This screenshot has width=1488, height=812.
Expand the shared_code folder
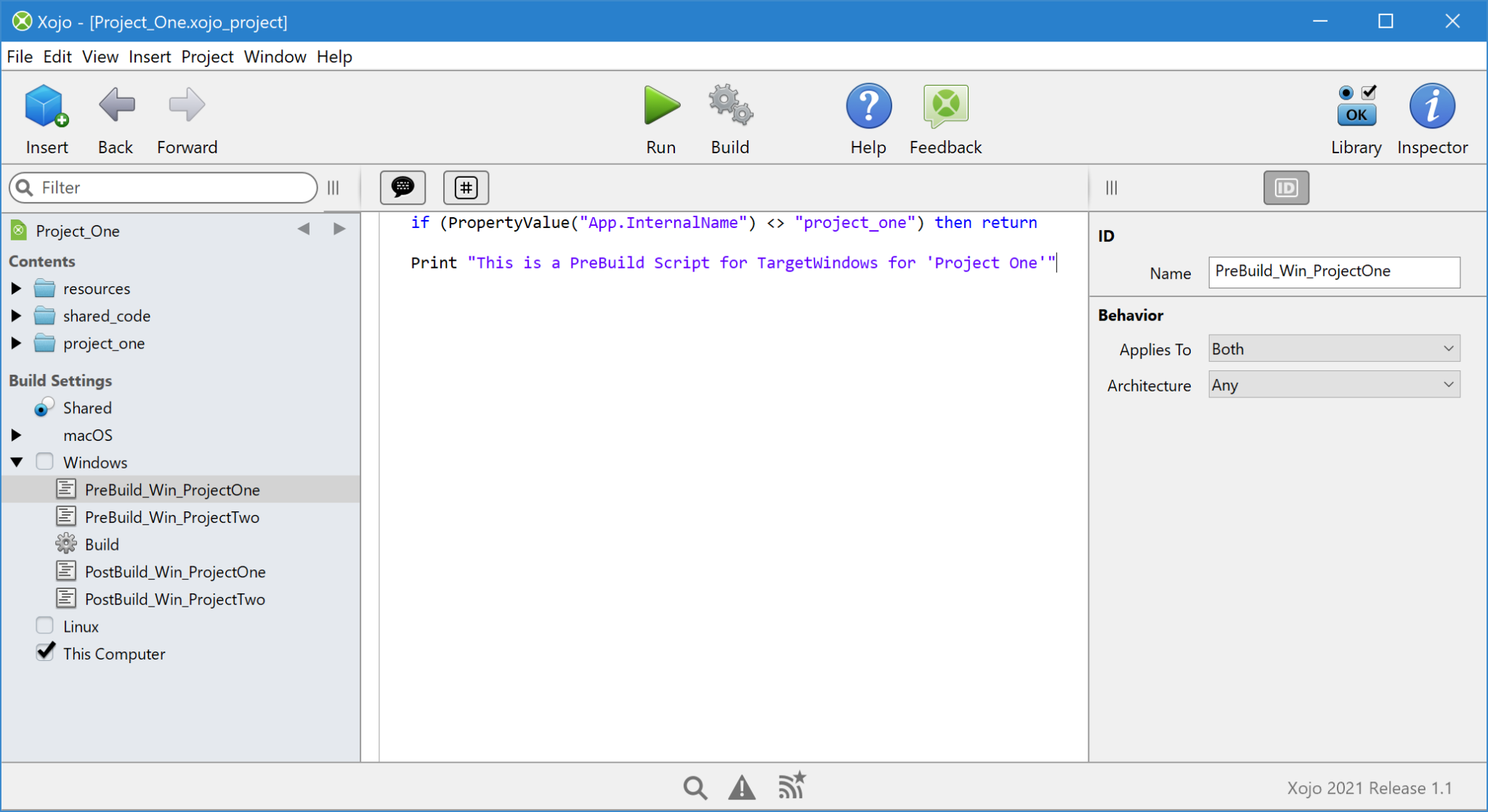pos(16,316)
